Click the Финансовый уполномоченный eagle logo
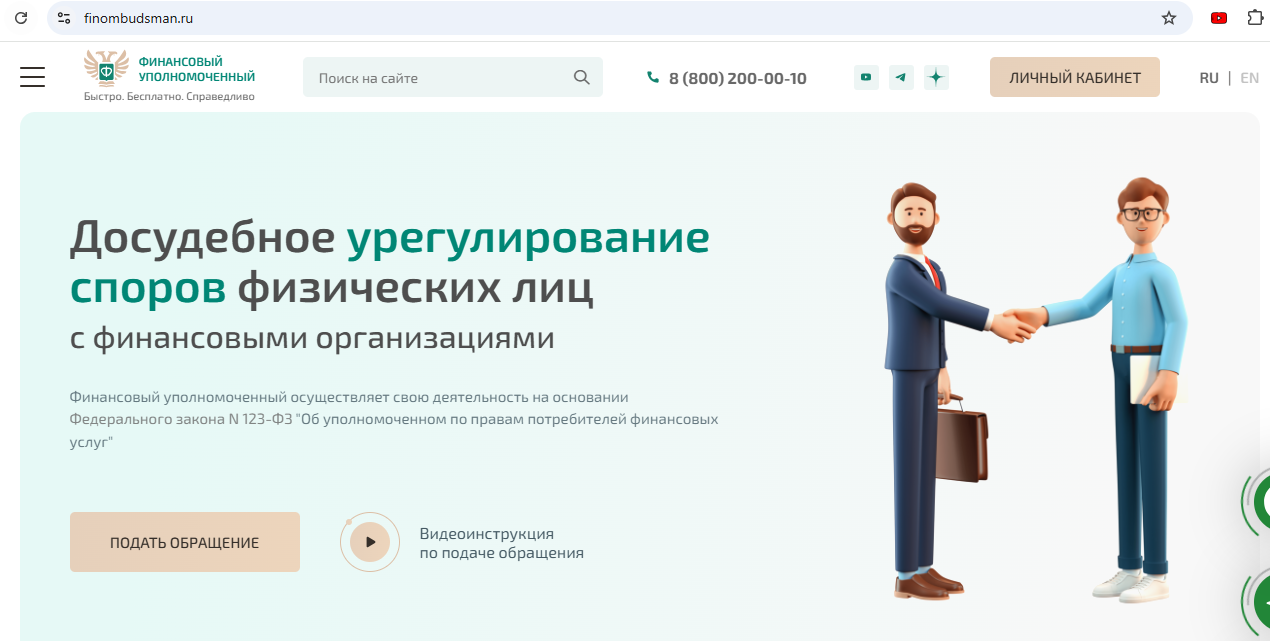 click(x=106, y=69)
